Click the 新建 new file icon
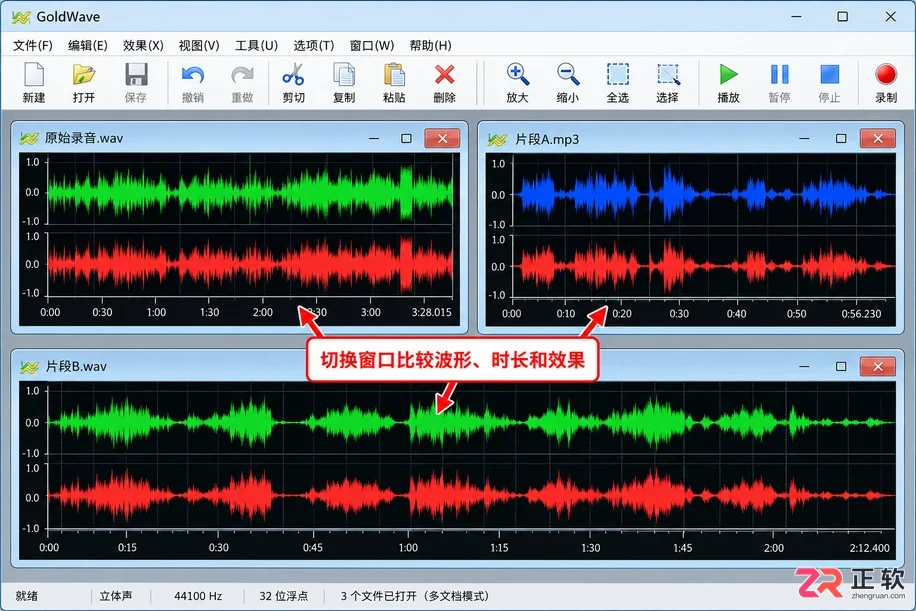 click(x=34, y=75)
